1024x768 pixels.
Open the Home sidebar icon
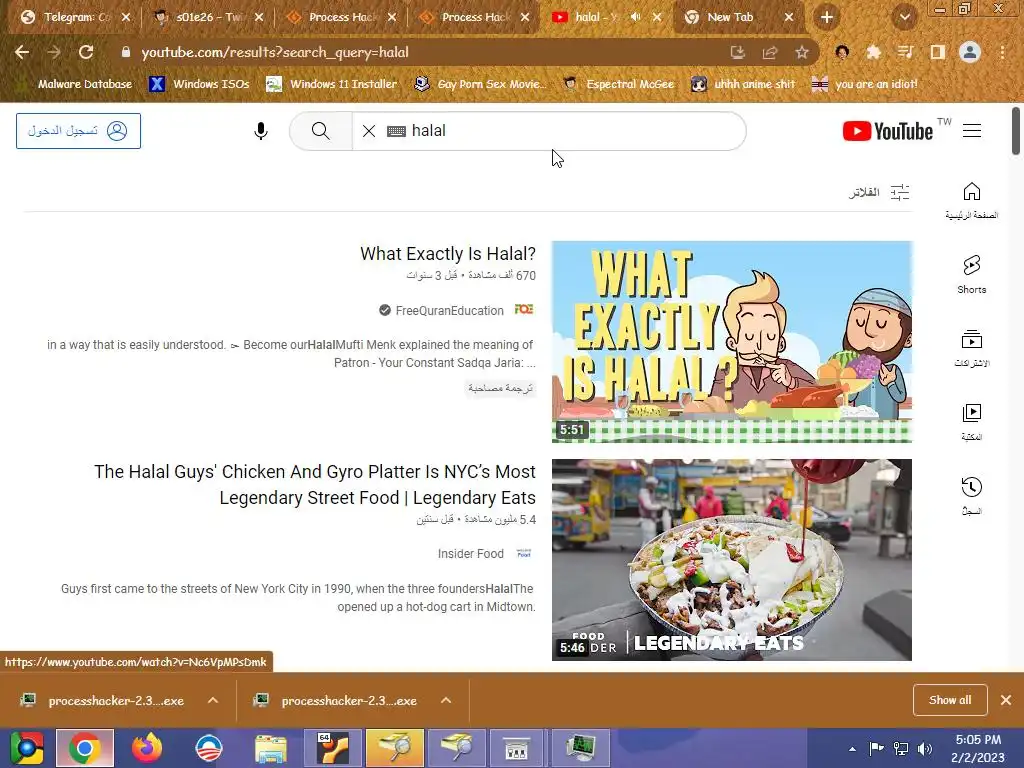click(x=971, y=200)
